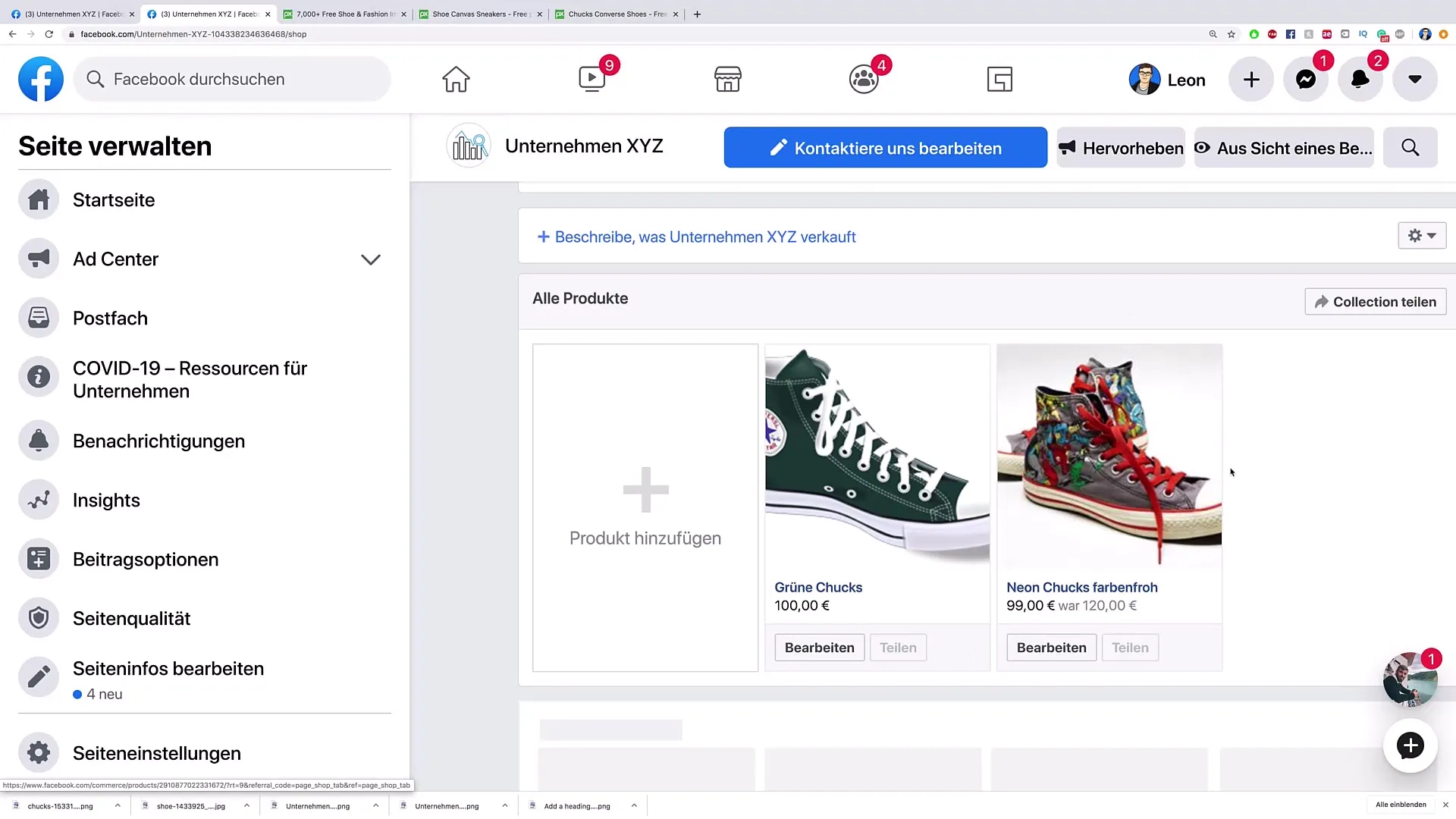Screen dimensions: 1456x819
Task: Expand the Ad Center dropdown
Action: click(x=371, y=259)
